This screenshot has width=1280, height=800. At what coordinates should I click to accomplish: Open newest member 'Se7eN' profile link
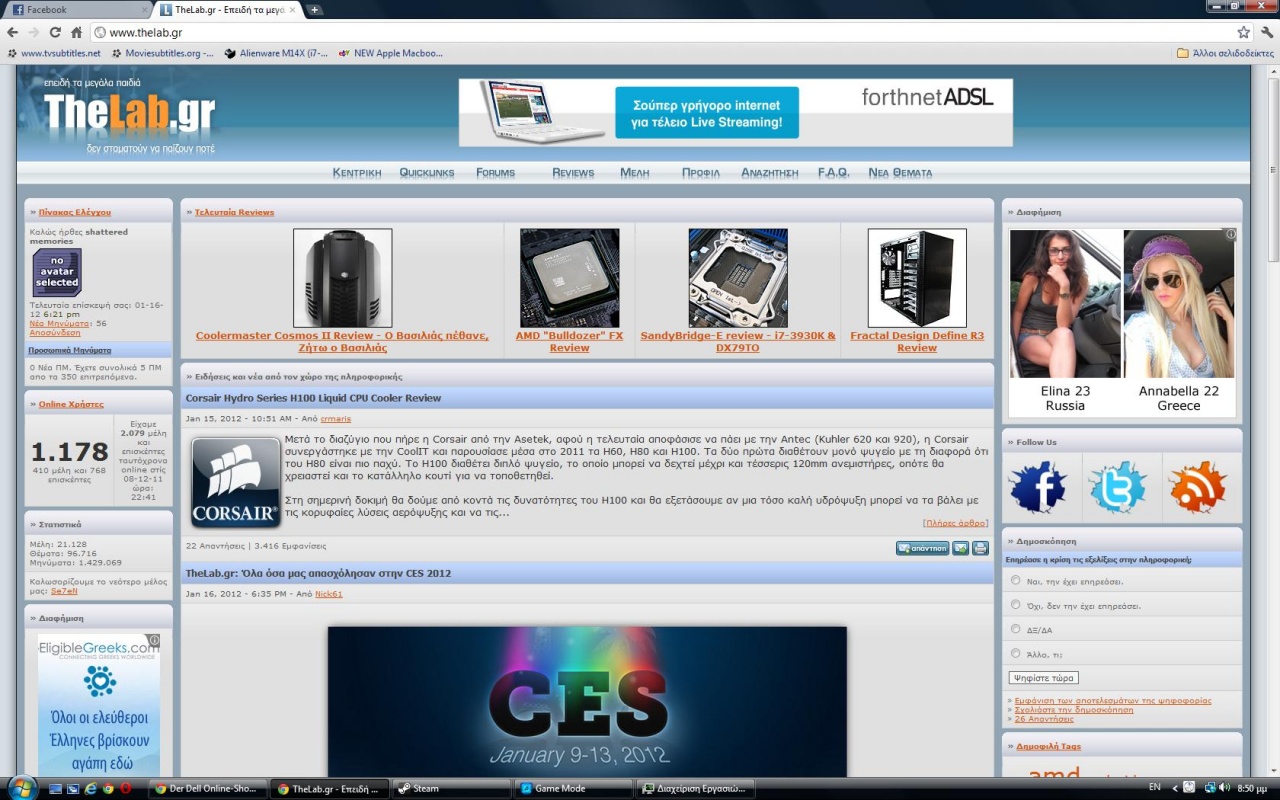(64, 591)
